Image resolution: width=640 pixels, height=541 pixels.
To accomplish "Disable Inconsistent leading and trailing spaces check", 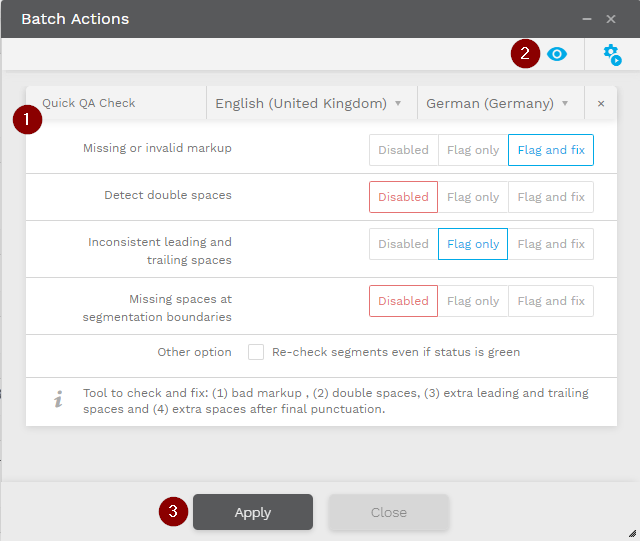I will tap(403, 244).
